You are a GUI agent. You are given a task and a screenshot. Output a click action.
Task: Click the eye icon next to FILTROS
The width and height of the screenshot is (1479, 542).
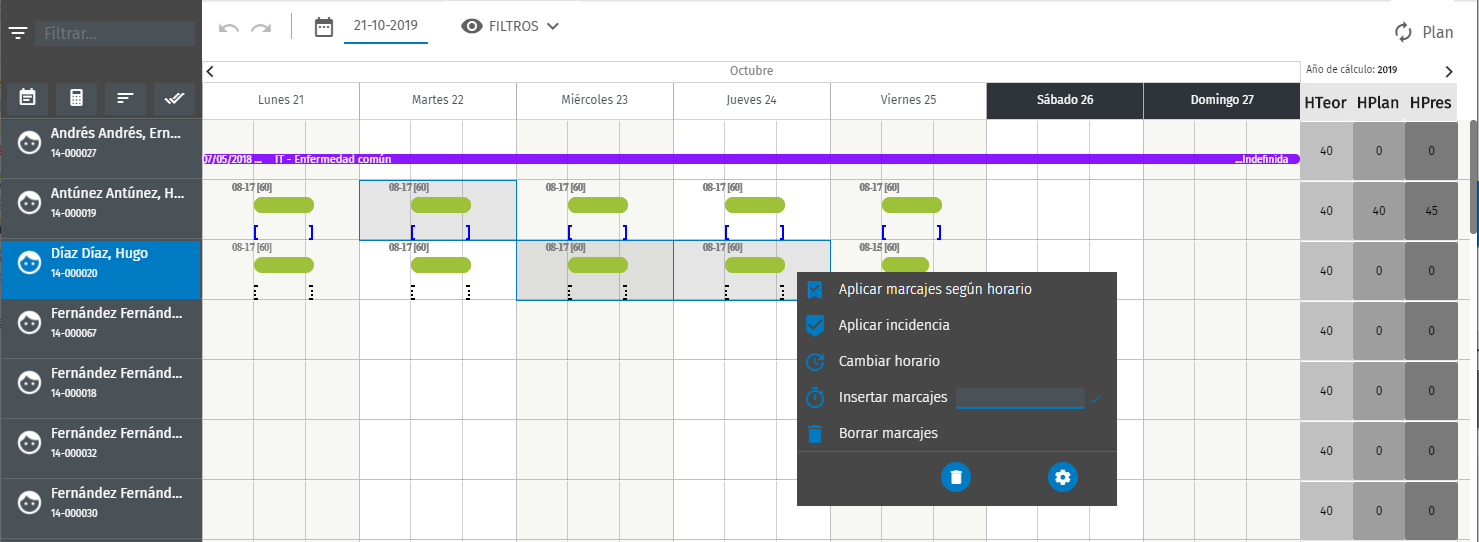tap(472, 26)
